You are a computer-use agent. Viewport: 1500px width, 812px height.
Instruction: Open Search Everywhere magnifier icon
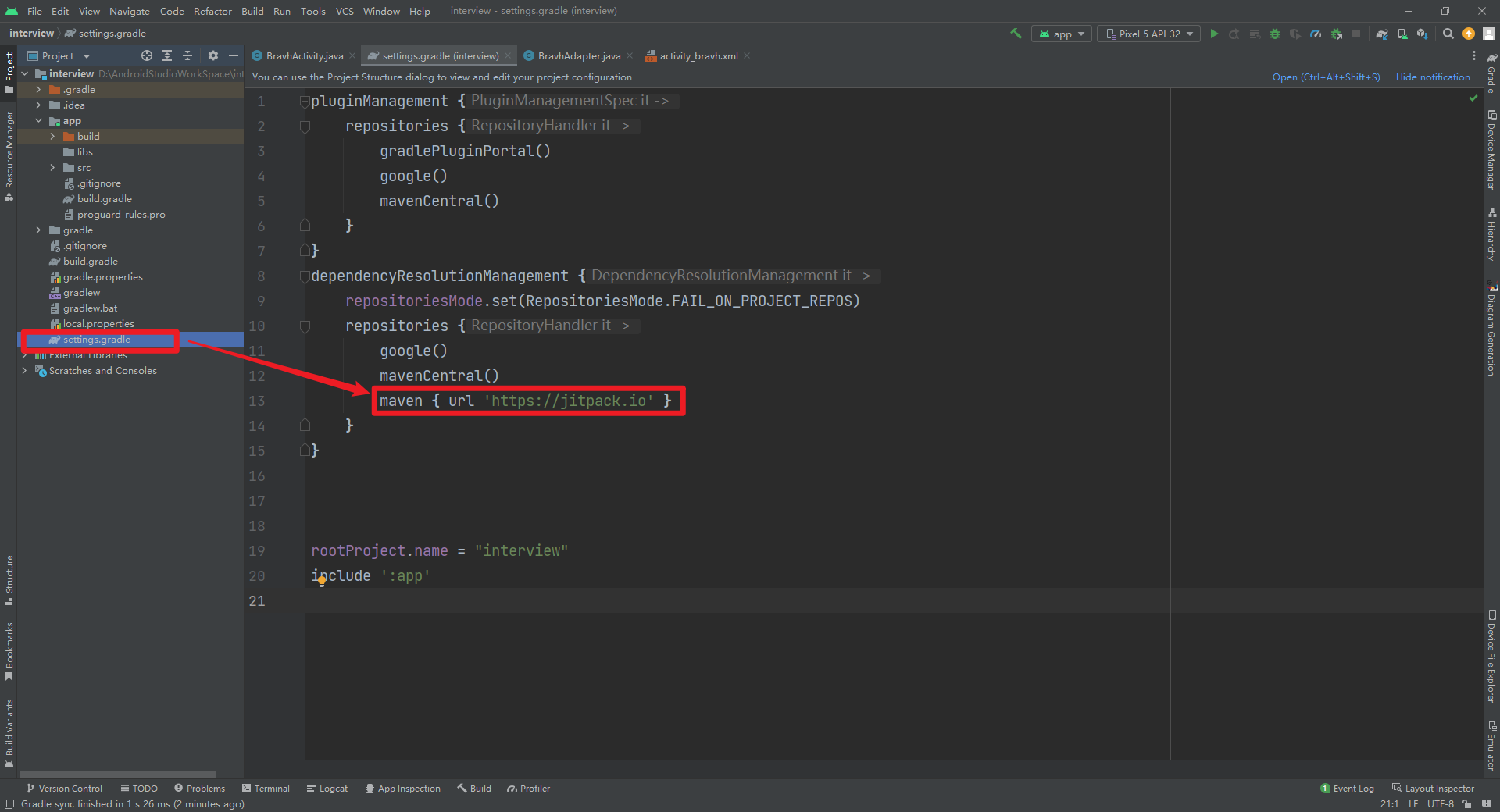1448,34
